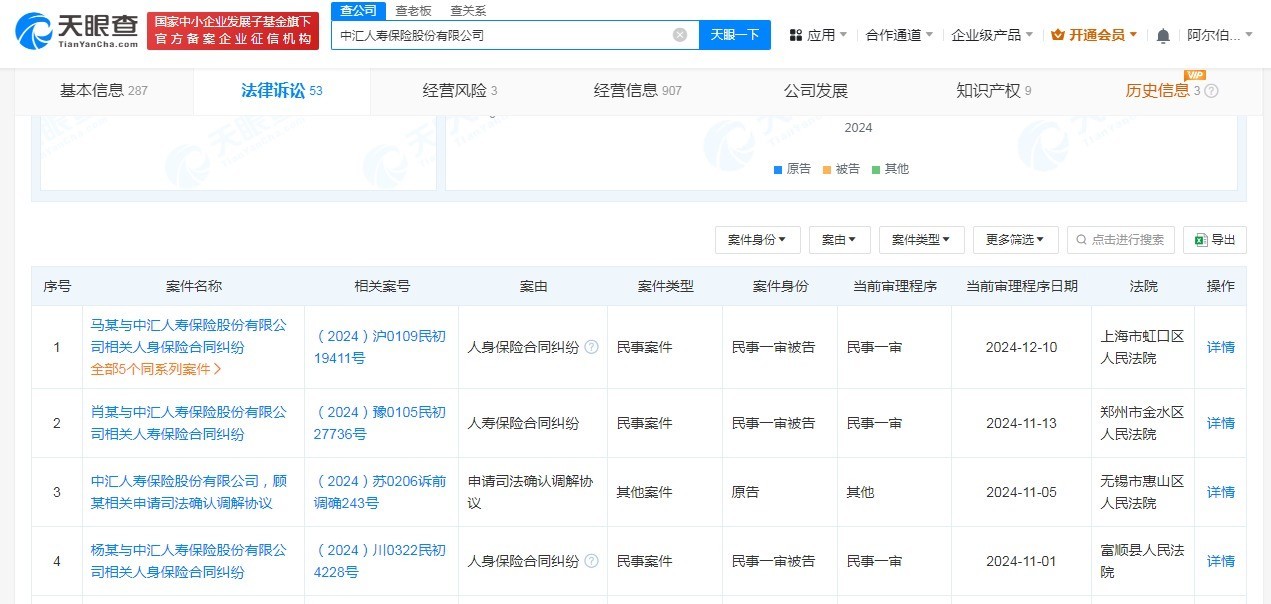Open the notification bell
Screen dimensions: 1271x604
(x=1163, y=35)
